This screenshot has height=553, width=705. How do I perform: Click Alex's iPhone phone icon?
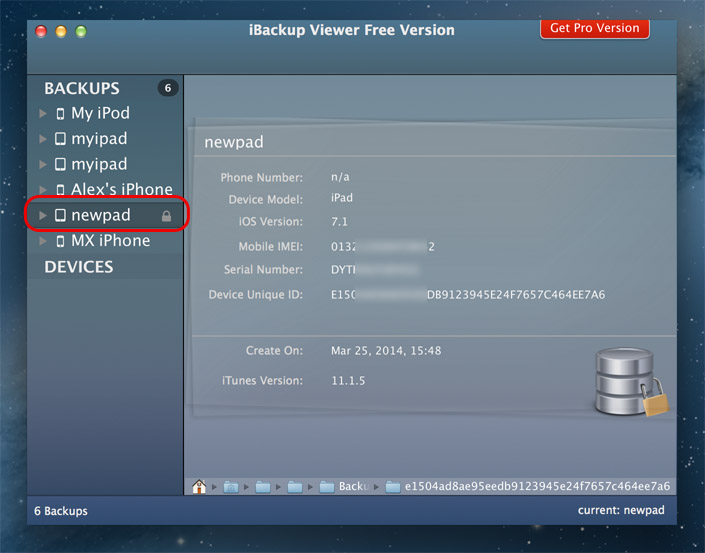[60, 190]
